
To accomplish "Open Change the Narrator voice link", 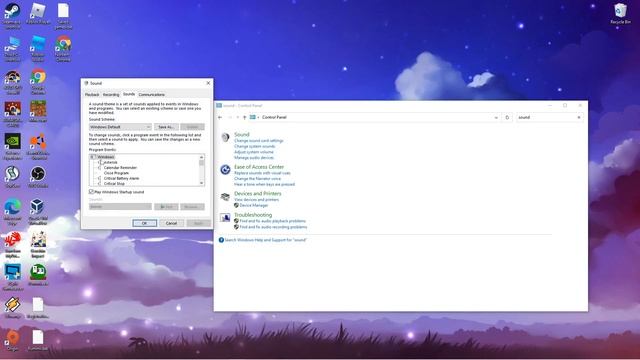I will pos(258,179).
